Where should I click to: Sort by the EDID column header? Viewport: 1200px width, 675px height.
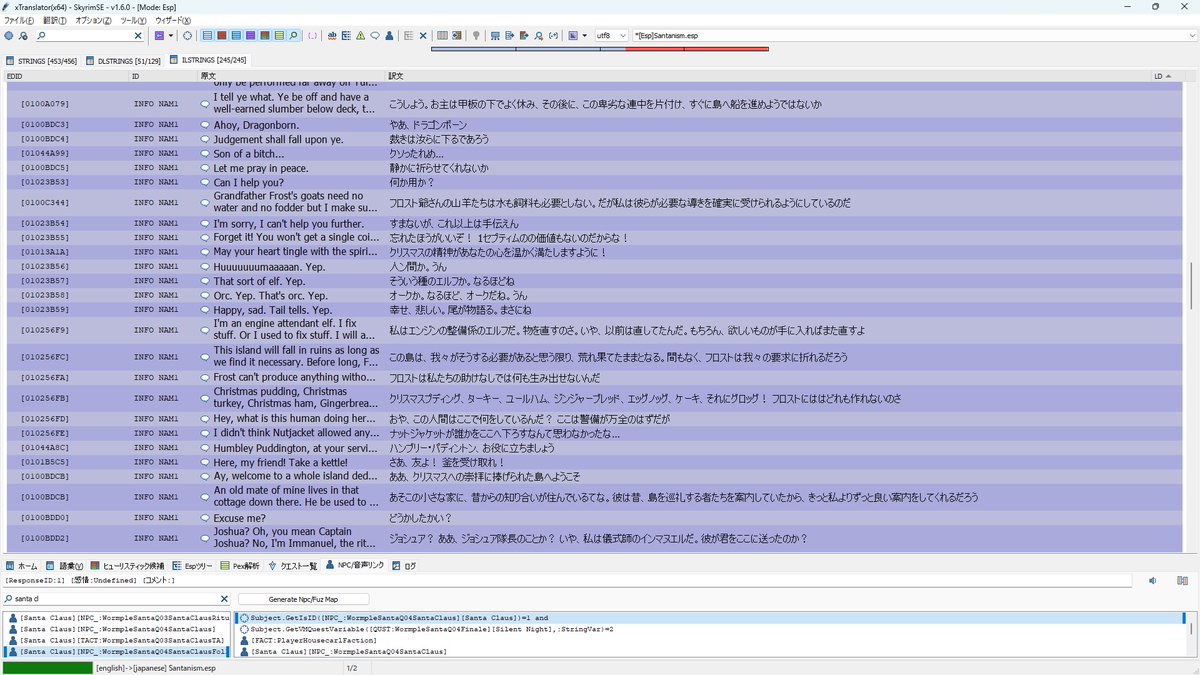[66, 76]
